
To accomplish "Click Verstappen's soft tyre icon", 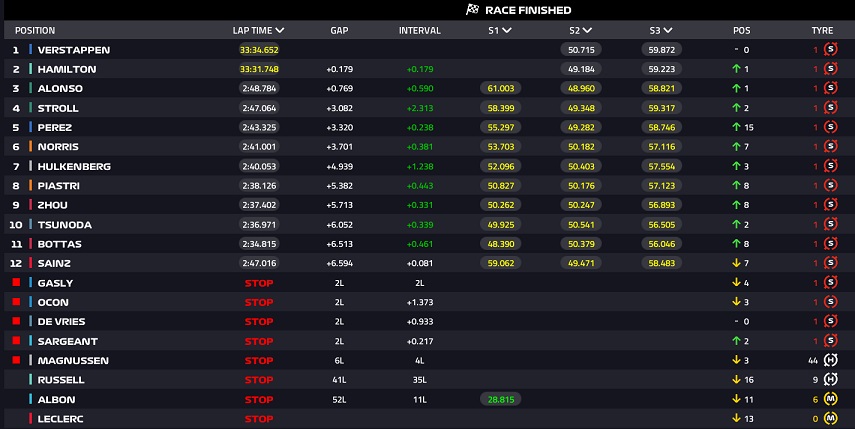I will (x=830, y=49).
